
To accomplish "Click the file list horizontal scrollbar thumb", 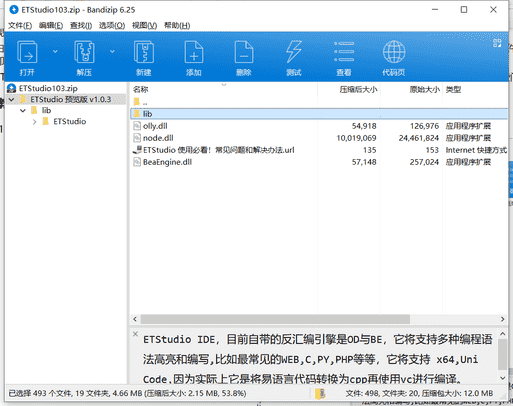I will tap(275, 319).
